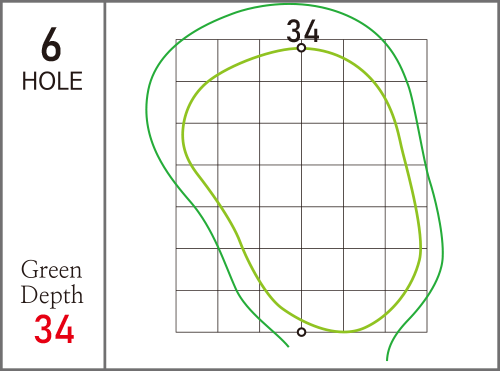This screenshot has width=500, height=371.
Task: Click the bottom-left grid cell
Action: tap(197, 311)
